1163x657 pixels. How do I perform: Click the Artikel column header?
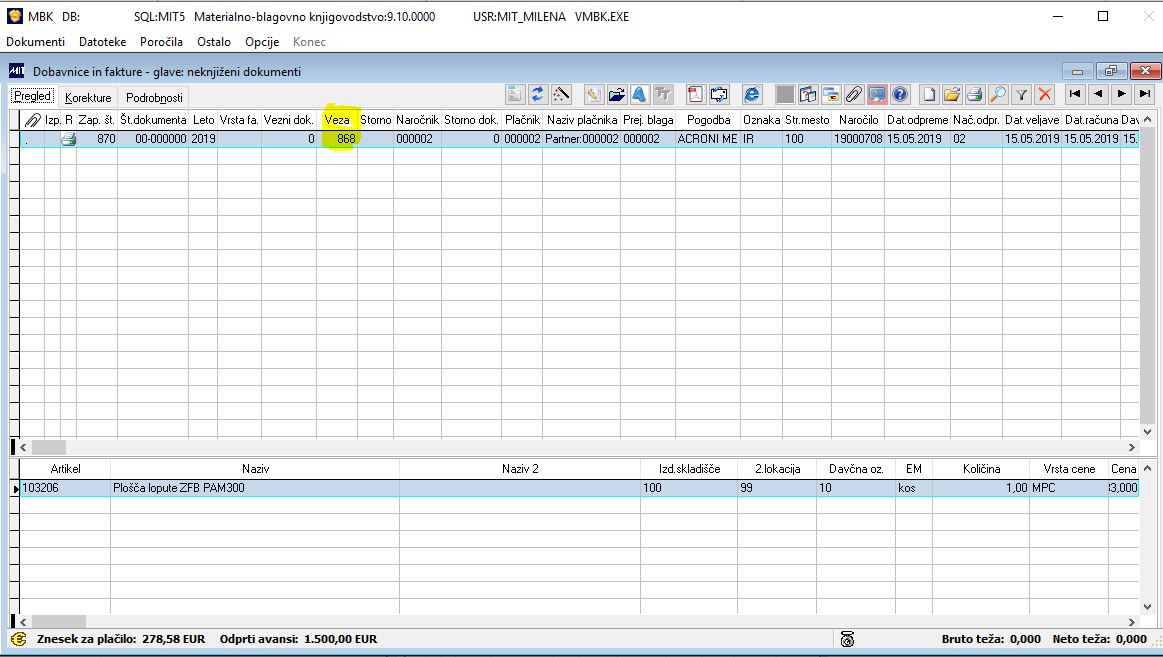coord(65,469)
